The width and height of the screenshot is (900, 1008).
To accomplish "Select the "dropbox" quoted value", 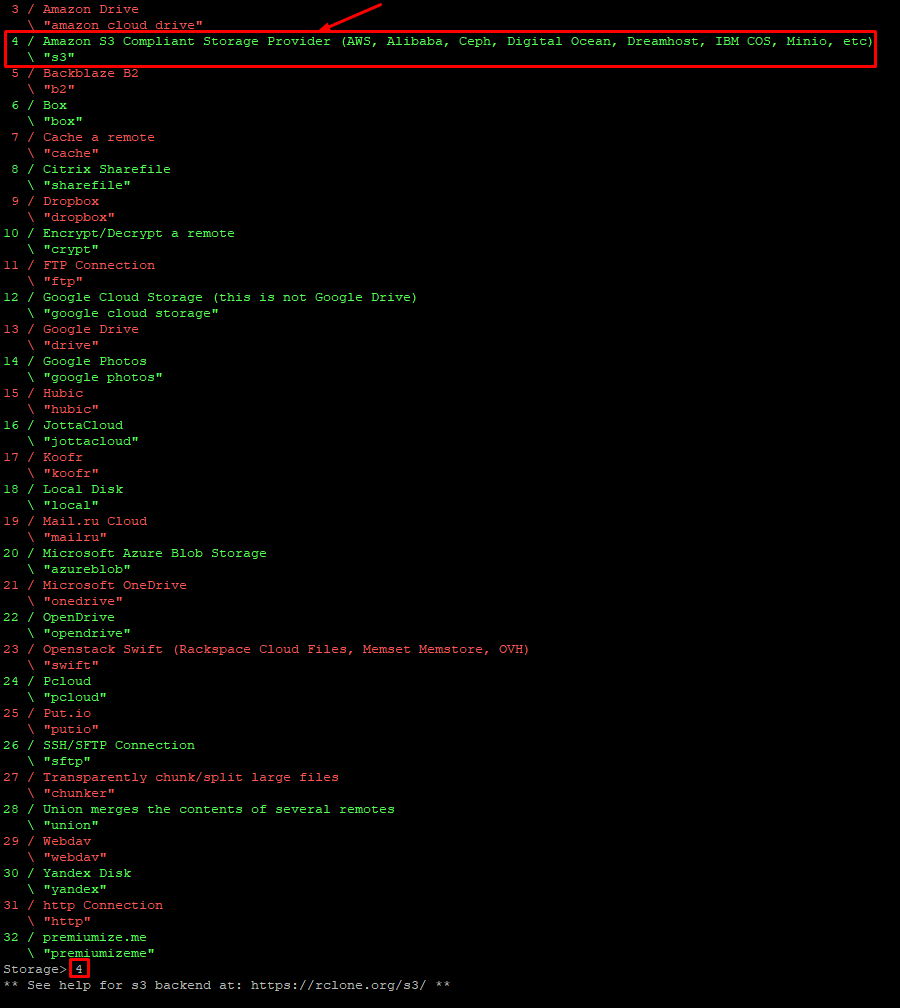I will (78, 217).
